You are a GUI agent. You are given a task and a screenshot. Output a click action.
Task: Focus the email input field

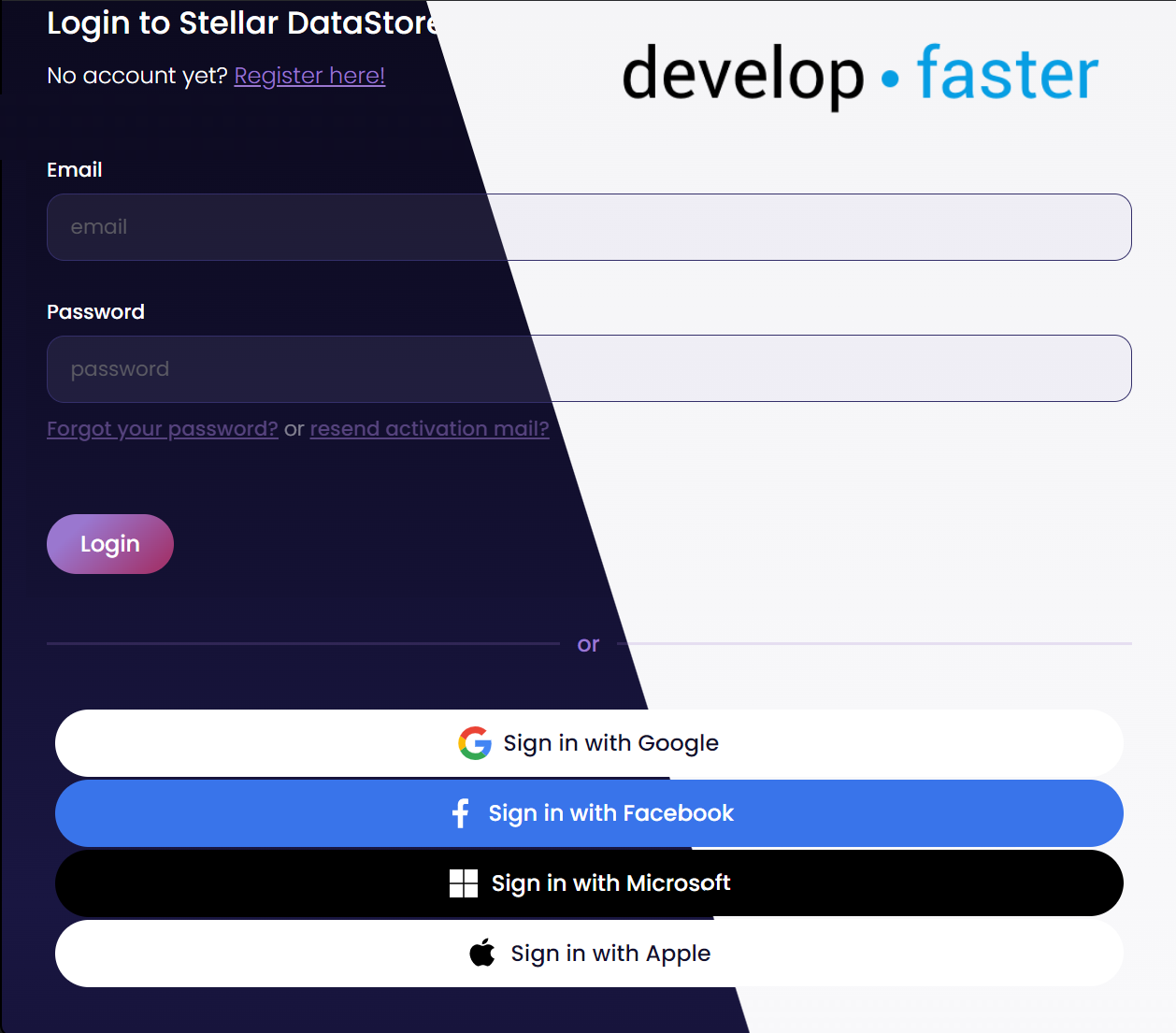[x=589, y=227]
